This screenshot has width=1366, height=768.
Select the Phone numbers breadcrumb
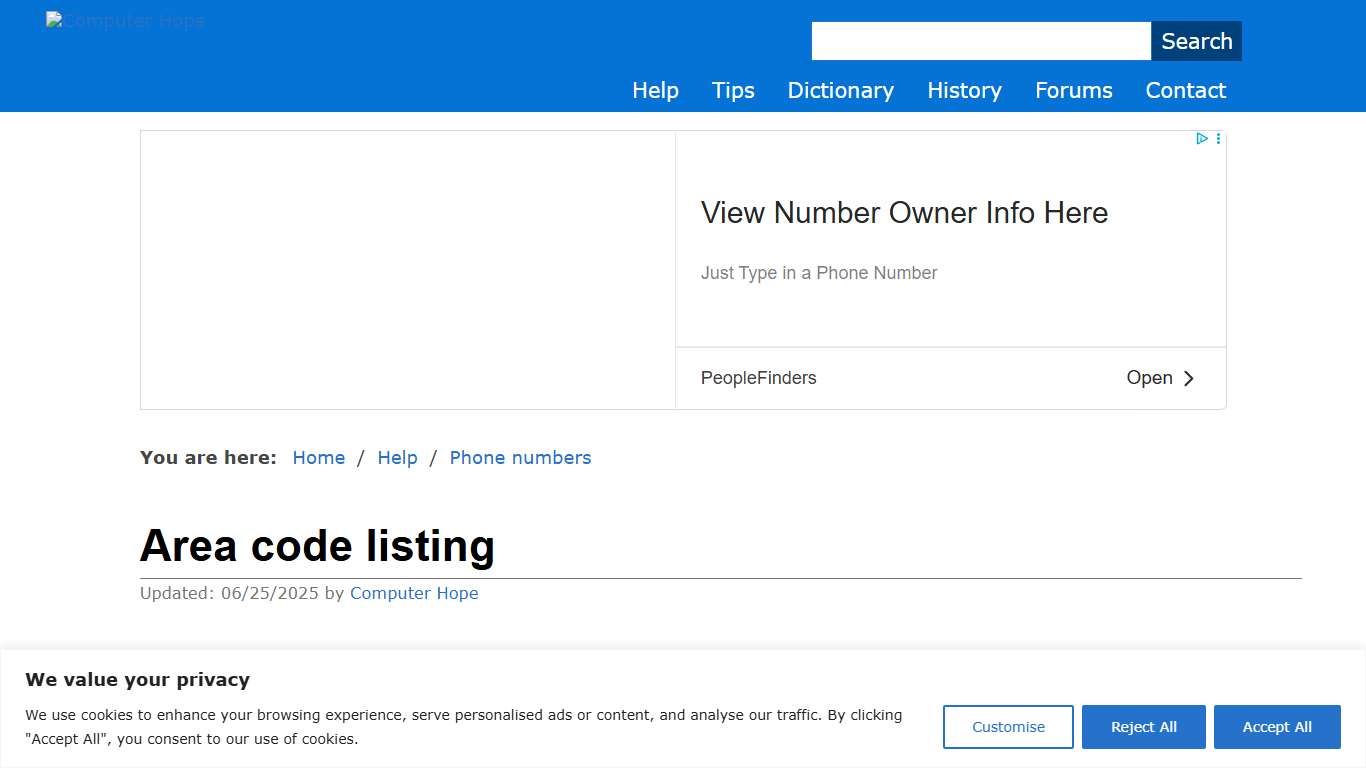pyautogui.click(x=520, y=457)
